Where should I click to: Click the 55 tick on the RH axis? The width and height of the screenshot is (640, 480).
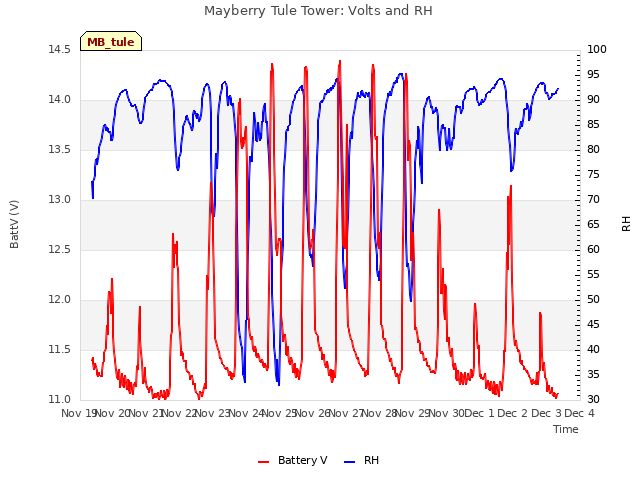[593, 274]
